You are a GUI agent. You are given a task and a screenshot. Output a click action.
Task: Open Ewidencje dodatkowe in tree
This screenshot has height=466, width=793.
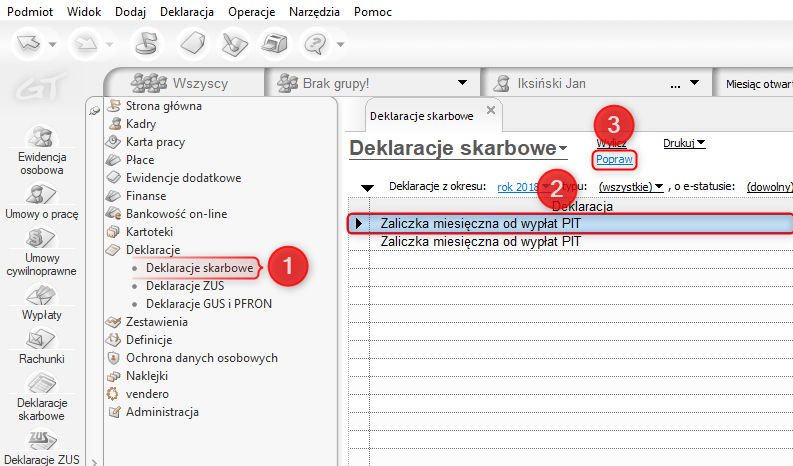click(x=183, y=178)
